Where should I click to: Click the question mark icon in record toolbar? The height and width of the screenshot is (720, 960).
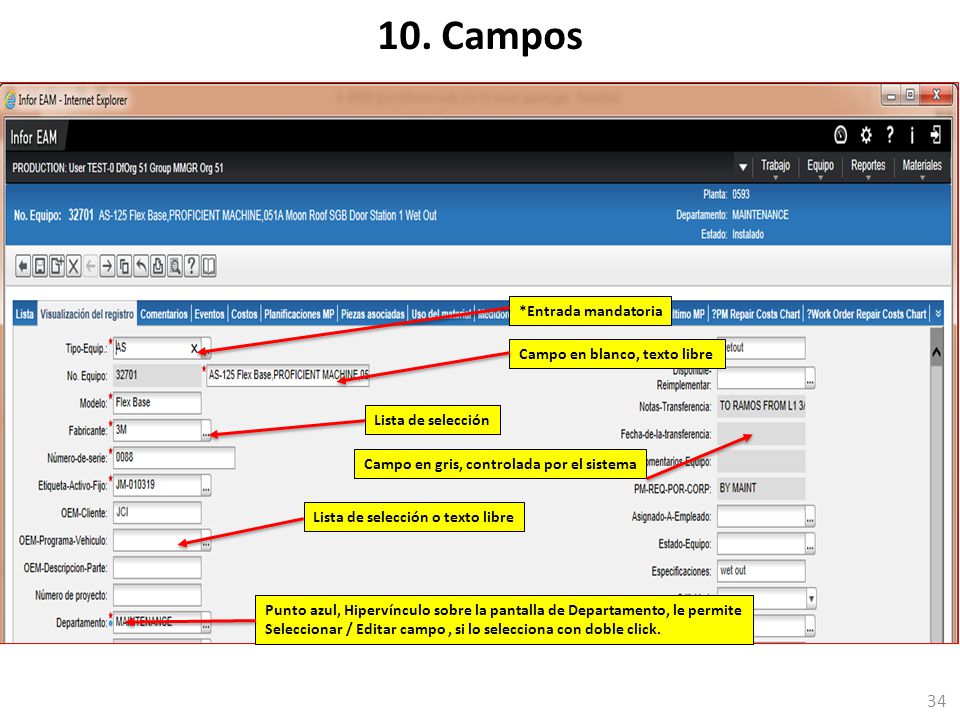pos(192,266)
